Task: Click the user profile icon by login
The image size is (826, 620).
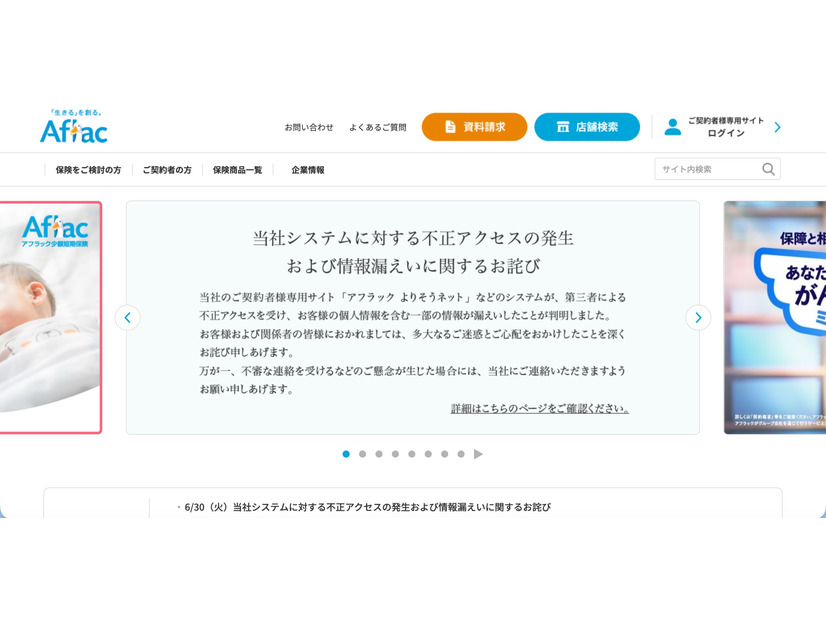Action: click(672, 127)
